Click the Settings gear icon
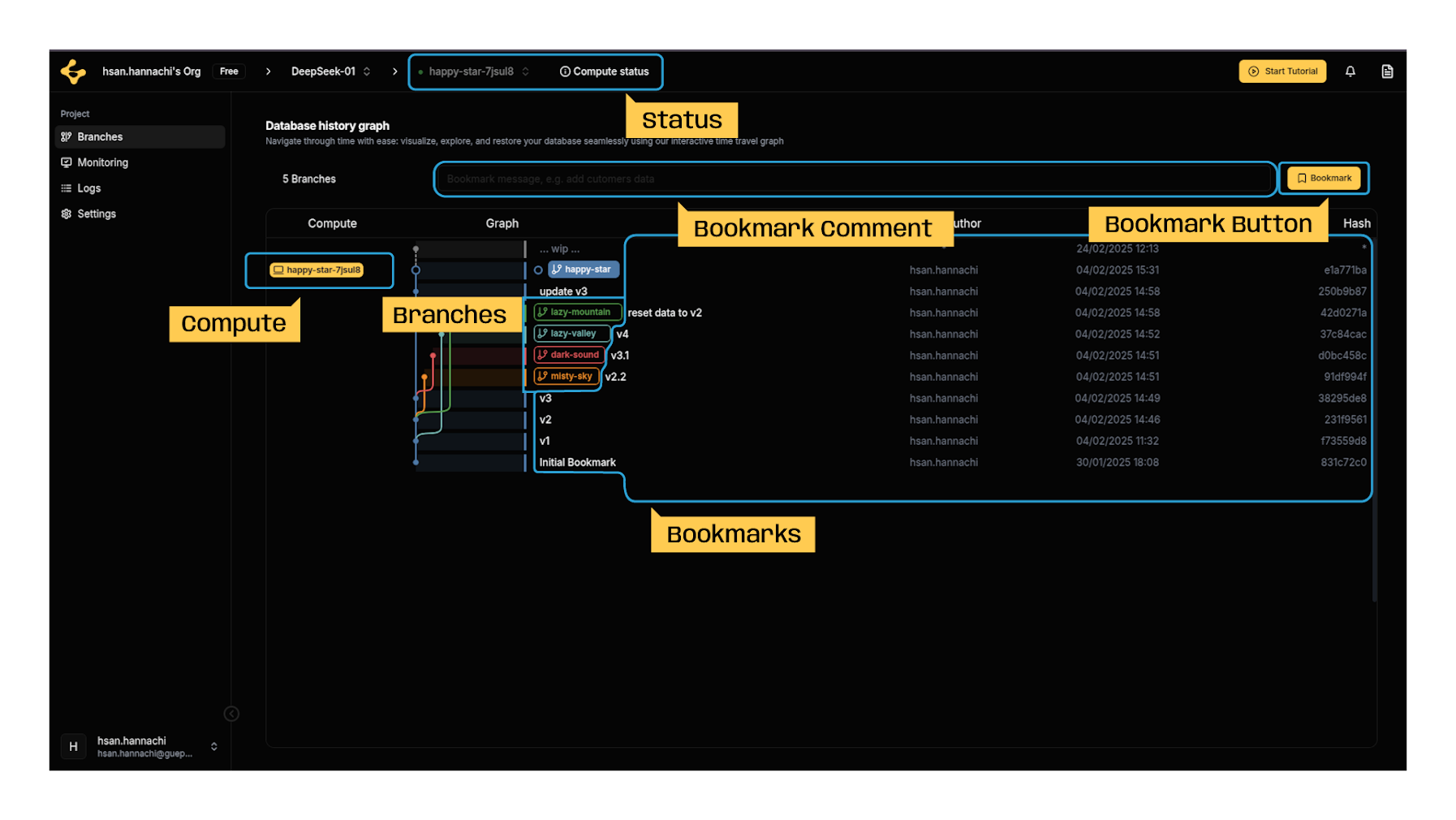The width and height of the screenshot is (1456, 820). [67, 214]
